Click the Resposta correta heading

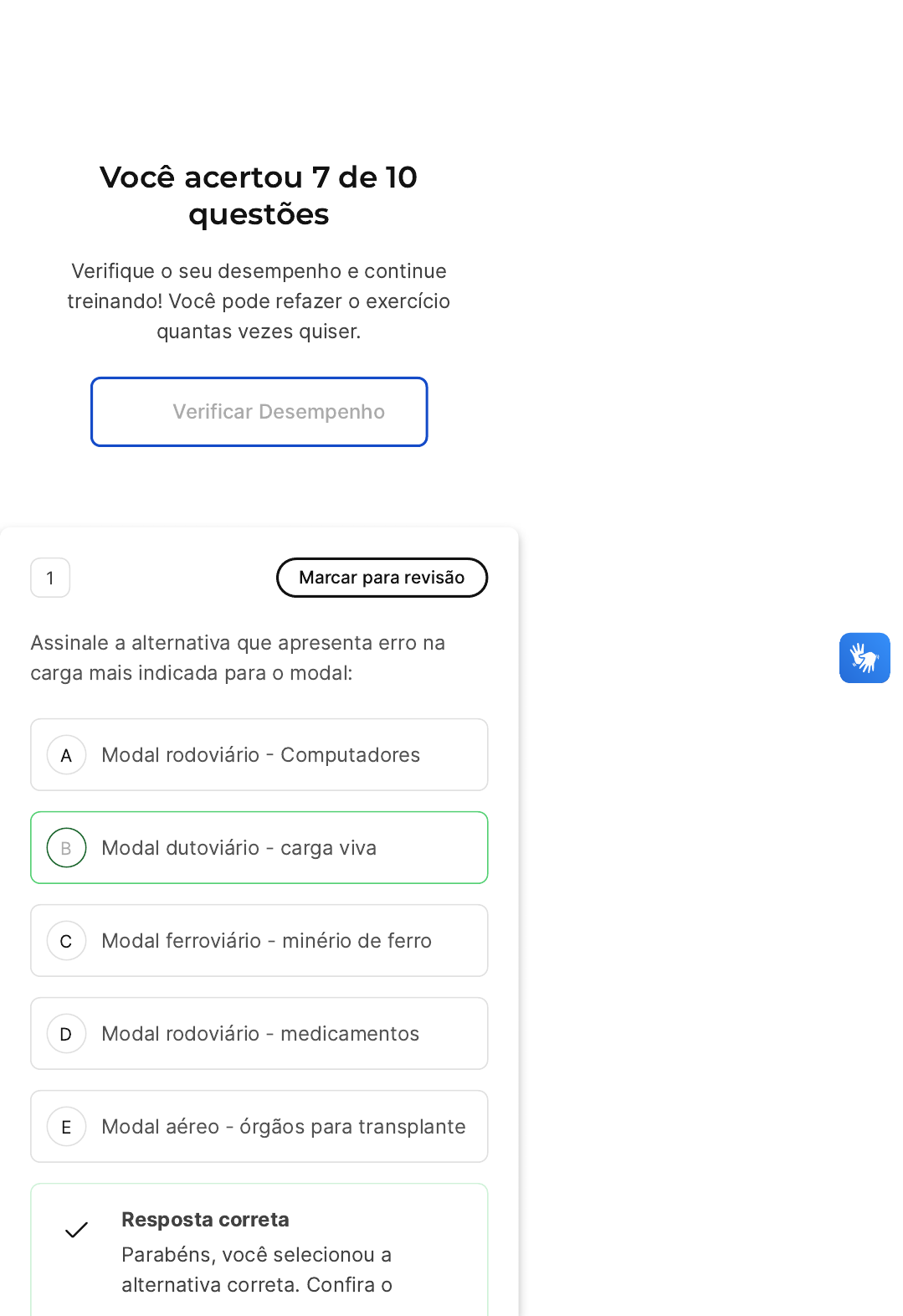click(205, 1220)
